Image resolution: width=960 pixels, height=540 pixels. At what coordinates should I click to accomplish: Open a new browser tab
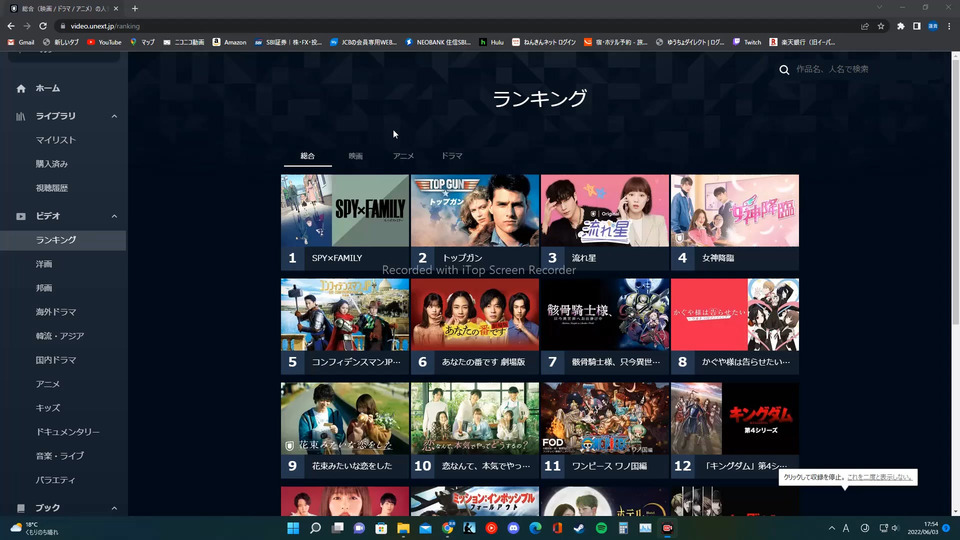click(135, 9)
